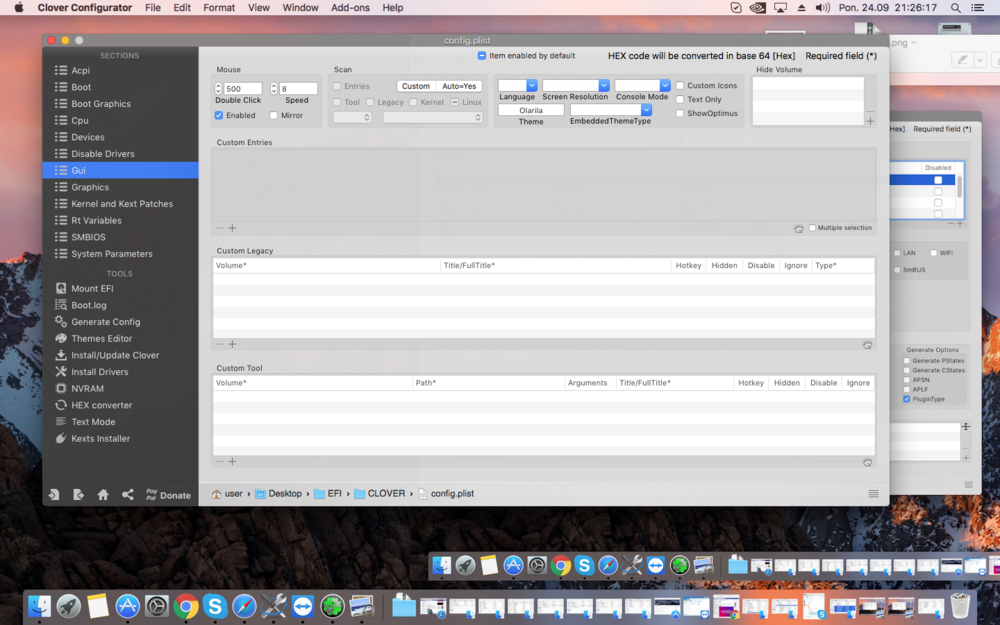Image resolution: width=1000 pixels, height=625 pixels.
Task: Click the Theme text field
Action: [531, 110]
